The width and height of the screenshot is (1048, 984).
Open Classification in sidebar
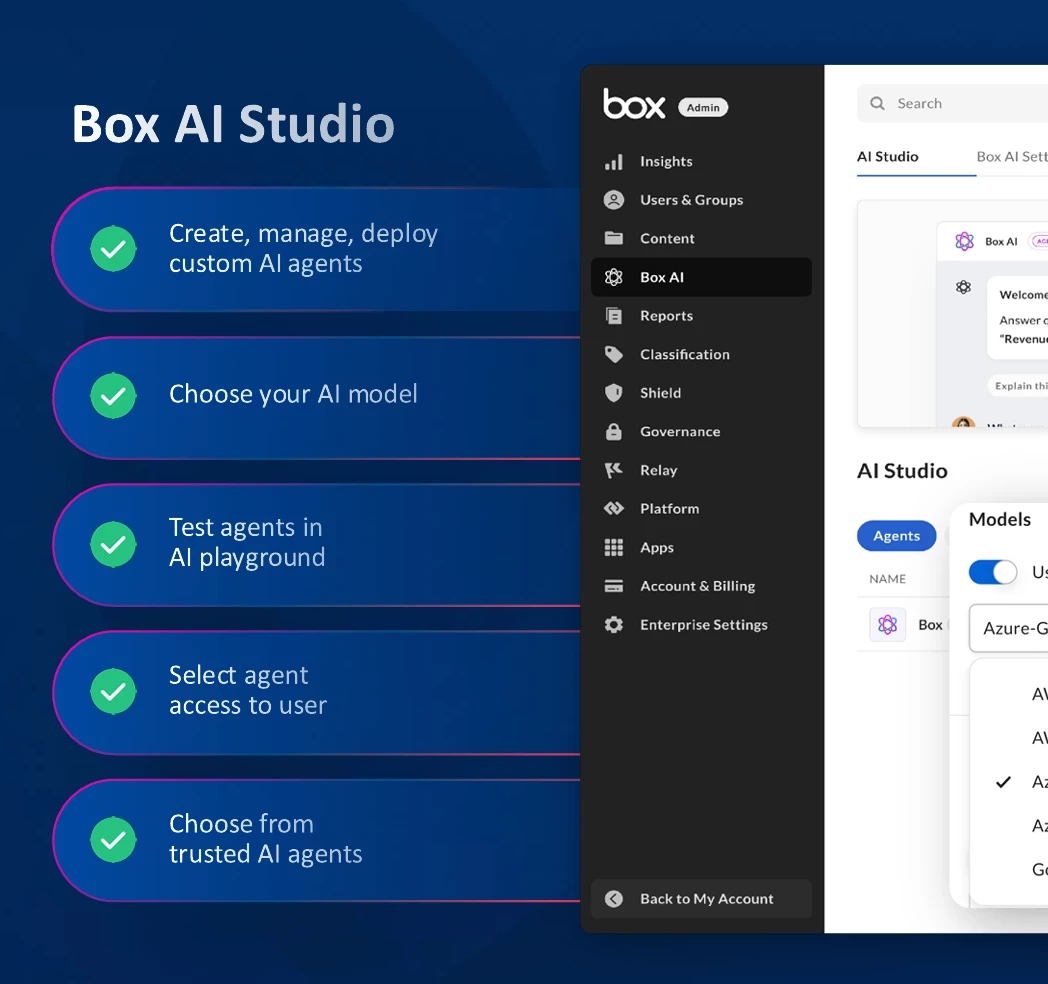[x=701, y=354]
